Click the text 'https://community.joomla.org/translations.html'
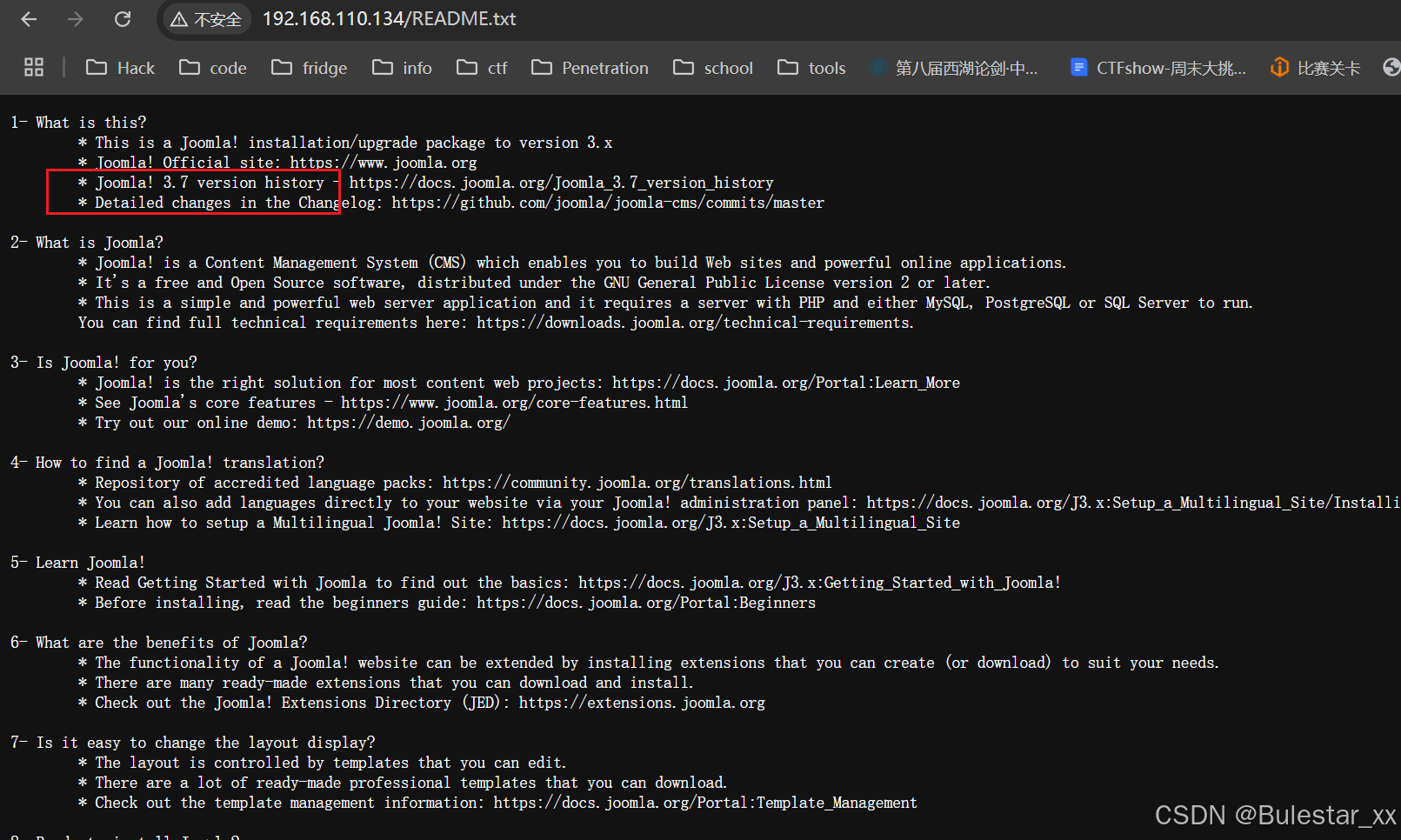This screenshot has width=1401, height=840. 637,483
